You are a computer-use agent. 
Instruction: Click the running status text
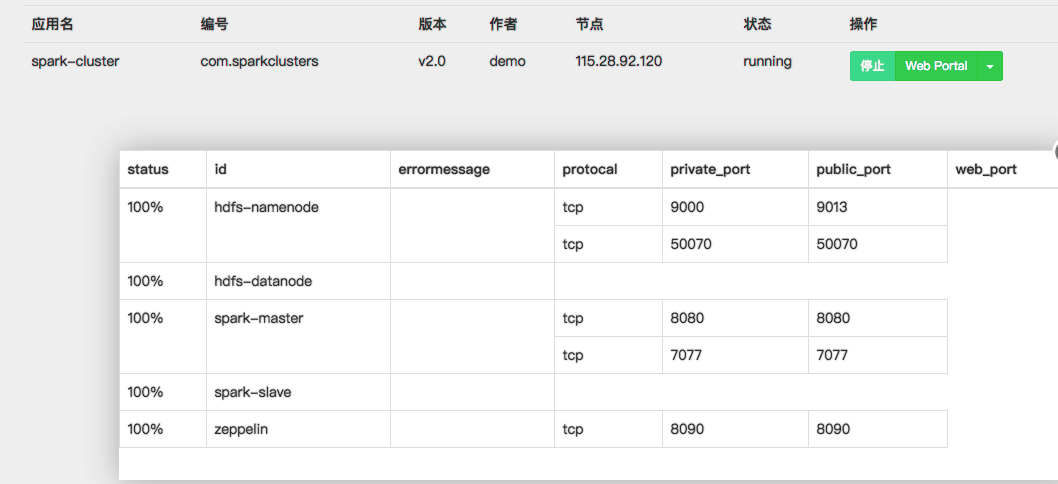[767, 61]
